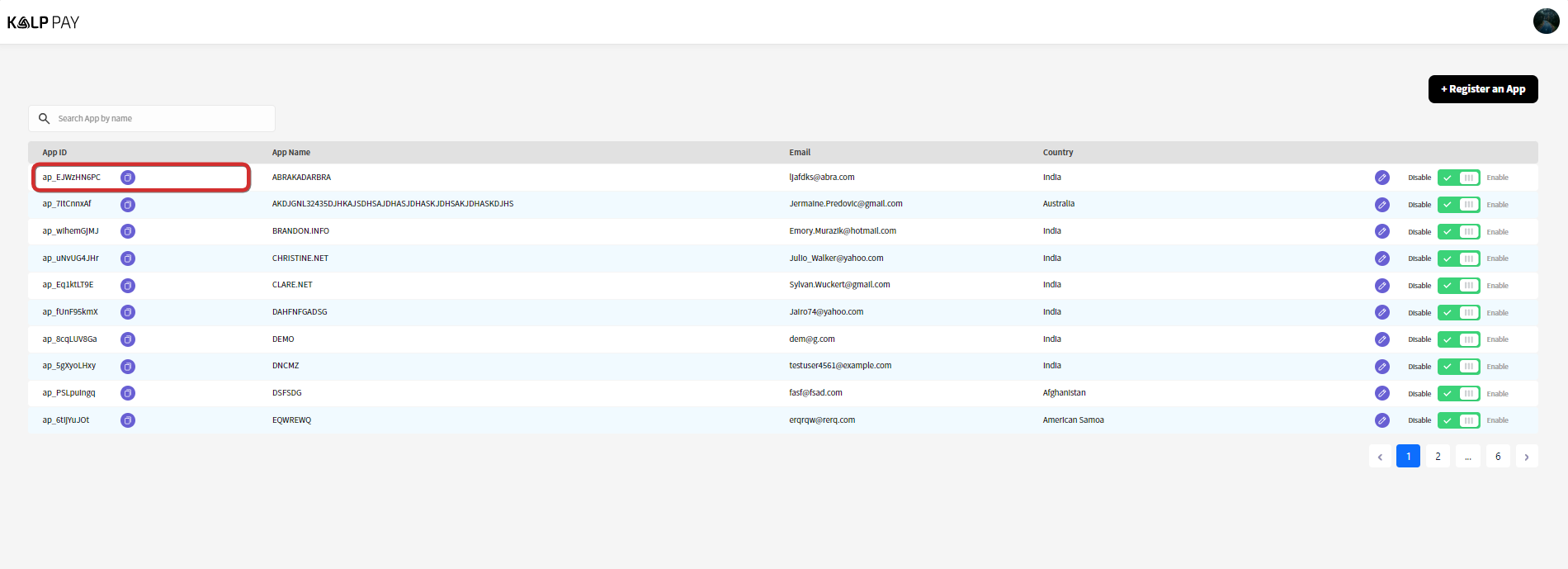This screenshot has width=1568, height=569.
Task: Edit the CHRISTINE.NET app entry
Action: [x=1381, y=258]
